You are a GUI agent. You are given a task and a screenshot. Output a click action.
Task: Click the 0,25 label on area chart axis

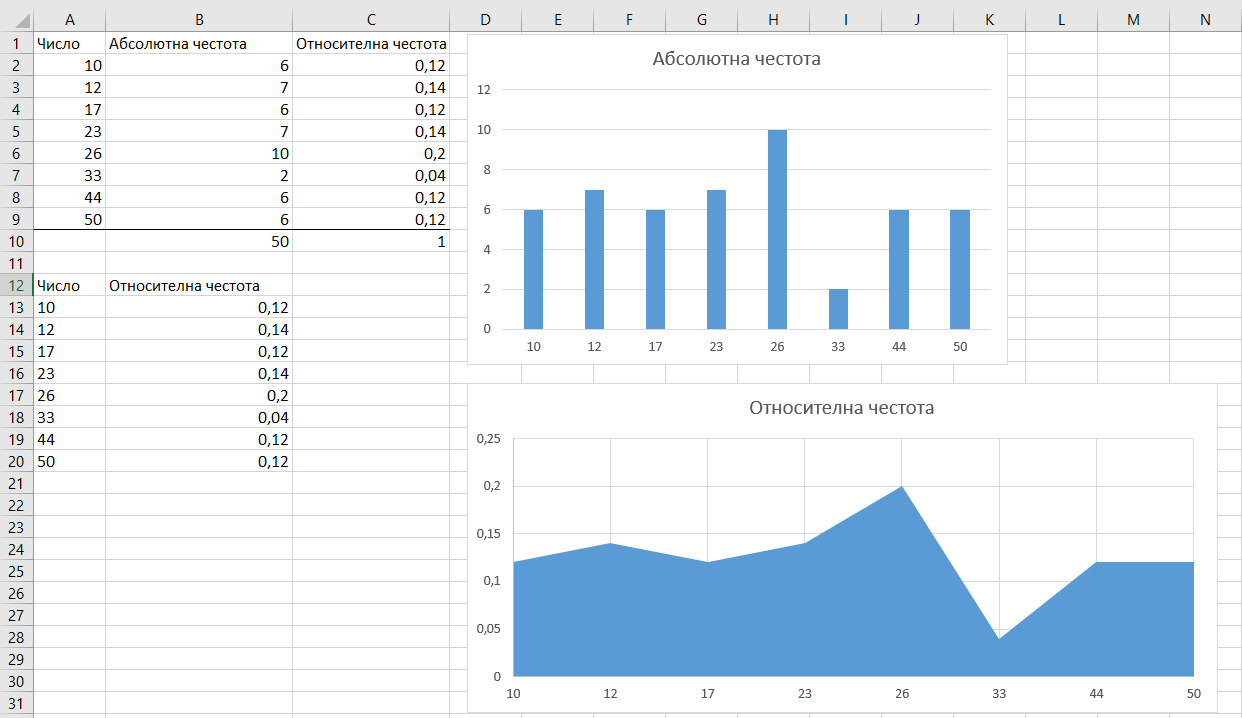pos(487,439)
